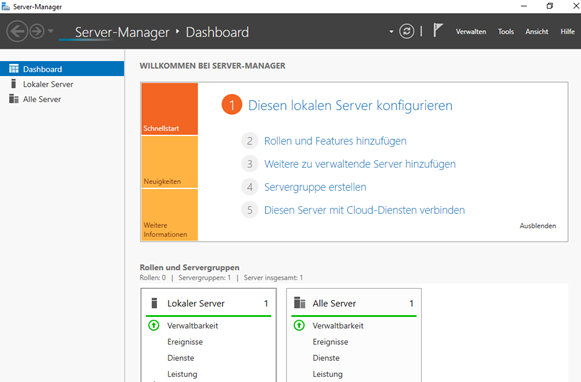Open Lokaler Server tile header
The image size is (581, 382).
[209, 303]
